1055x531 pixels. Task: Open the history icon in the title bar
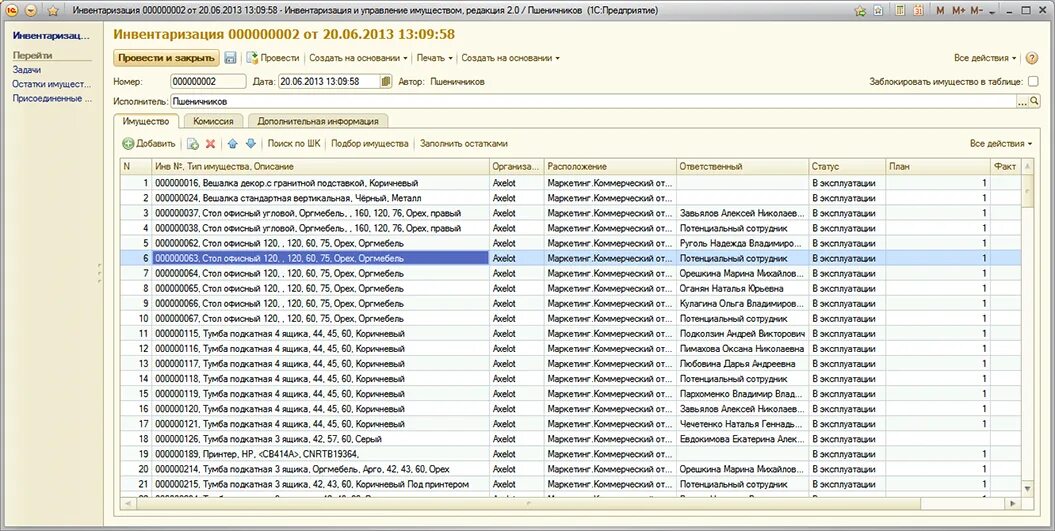[878, 11]
